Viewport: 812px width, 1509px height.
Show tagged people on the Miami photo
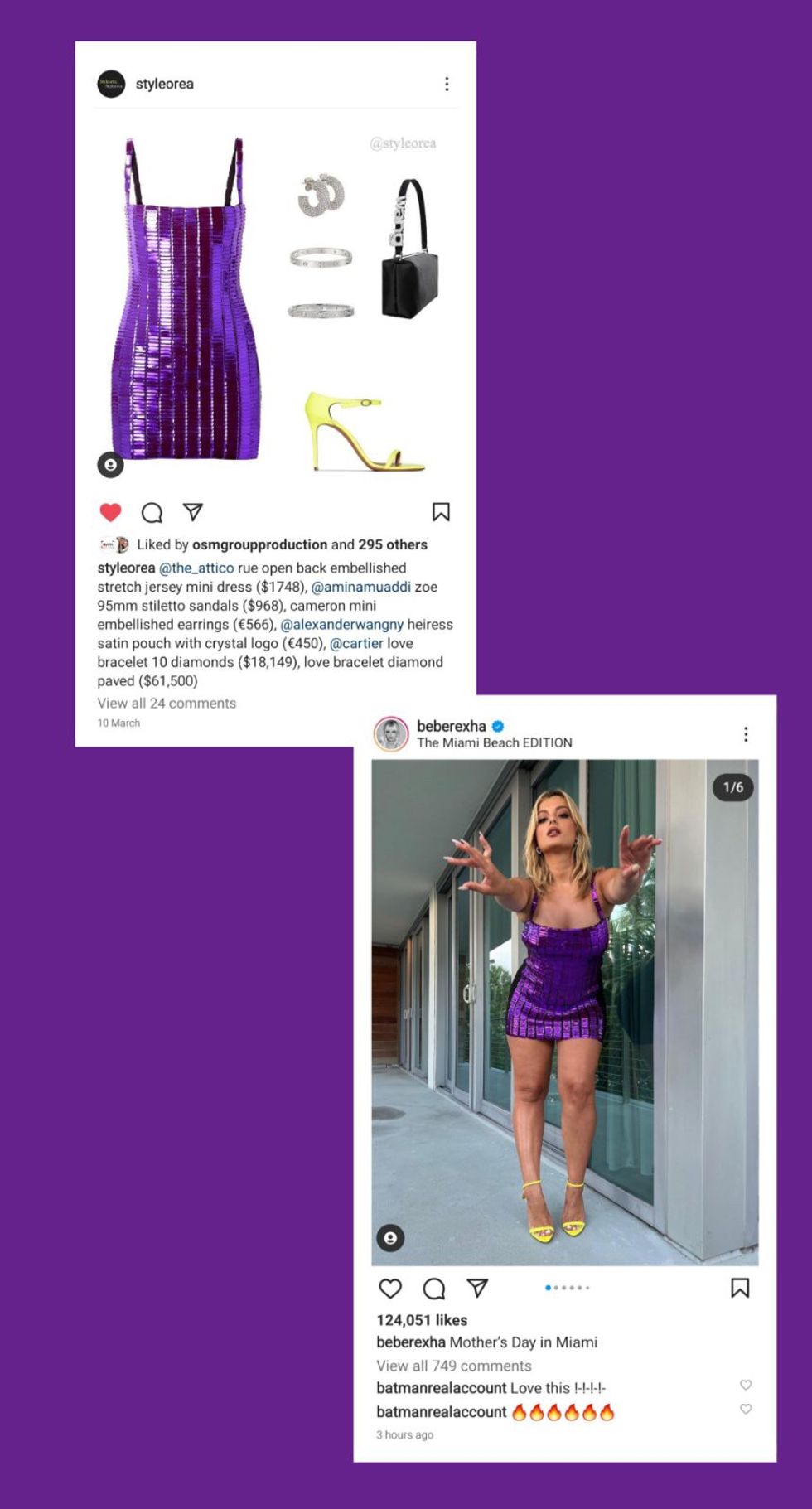(x=390, y=1238)
